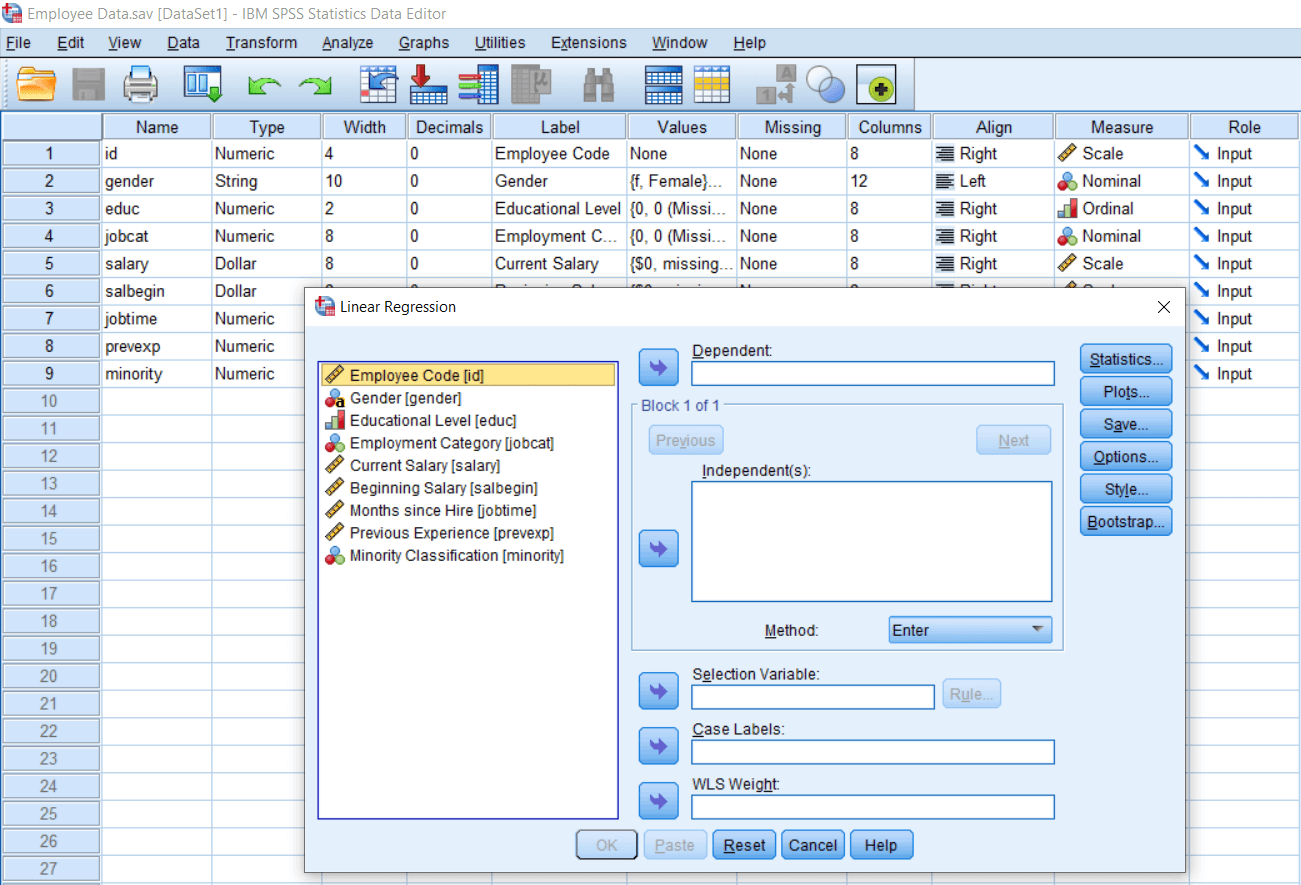Viewport: 1301px width, 885px height.
Task: Click the Plots... button
Action: (x=1126, y=392)
